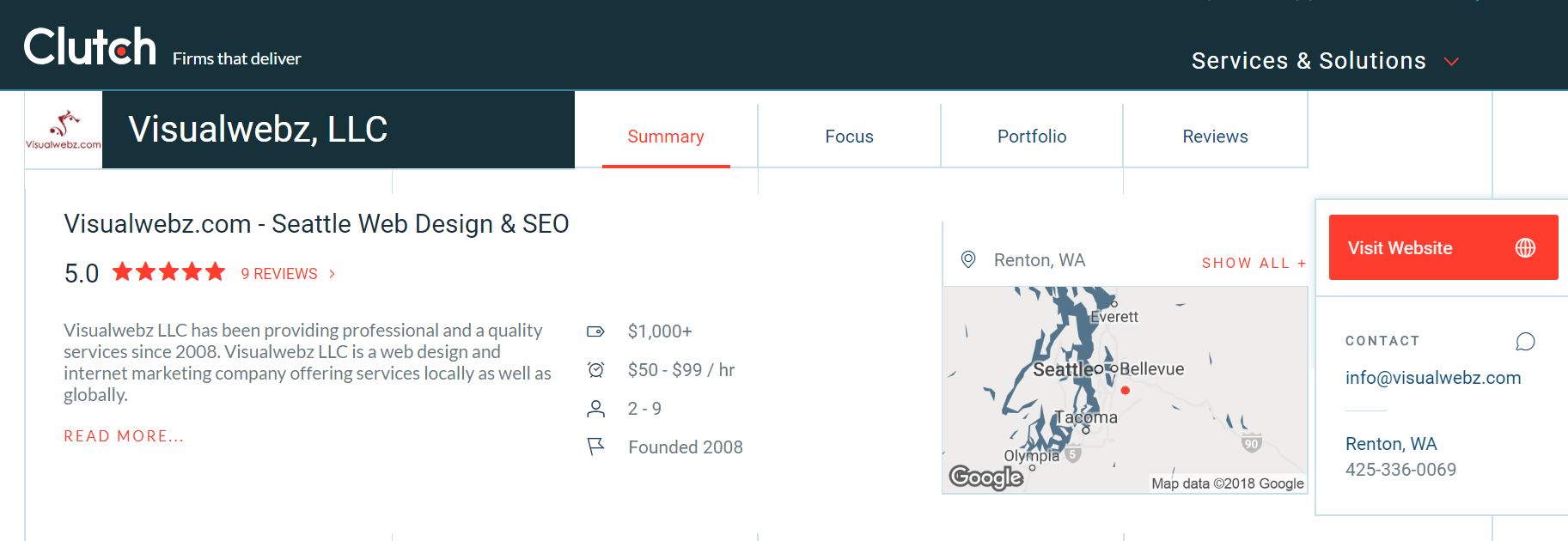Click the person icon beside 2 - 9

pos(595,409)
